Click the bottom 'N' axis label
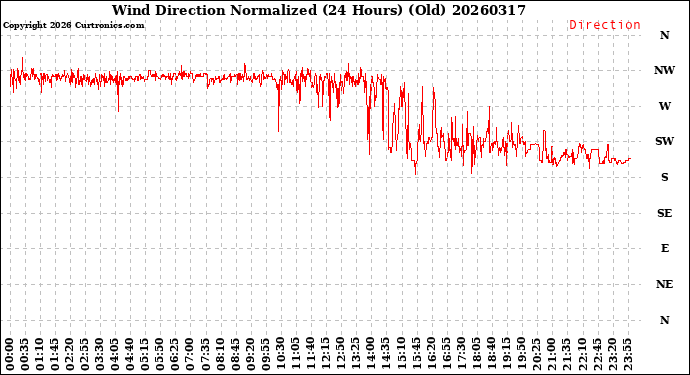 click(664, 320)
